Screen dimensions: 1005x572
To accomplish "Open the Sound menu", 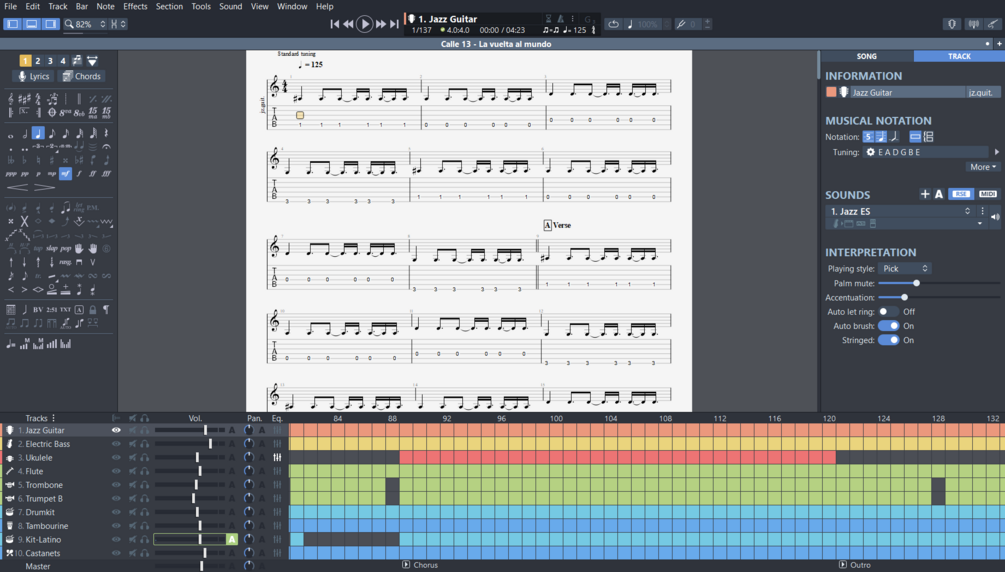I will tap(231, 6).
